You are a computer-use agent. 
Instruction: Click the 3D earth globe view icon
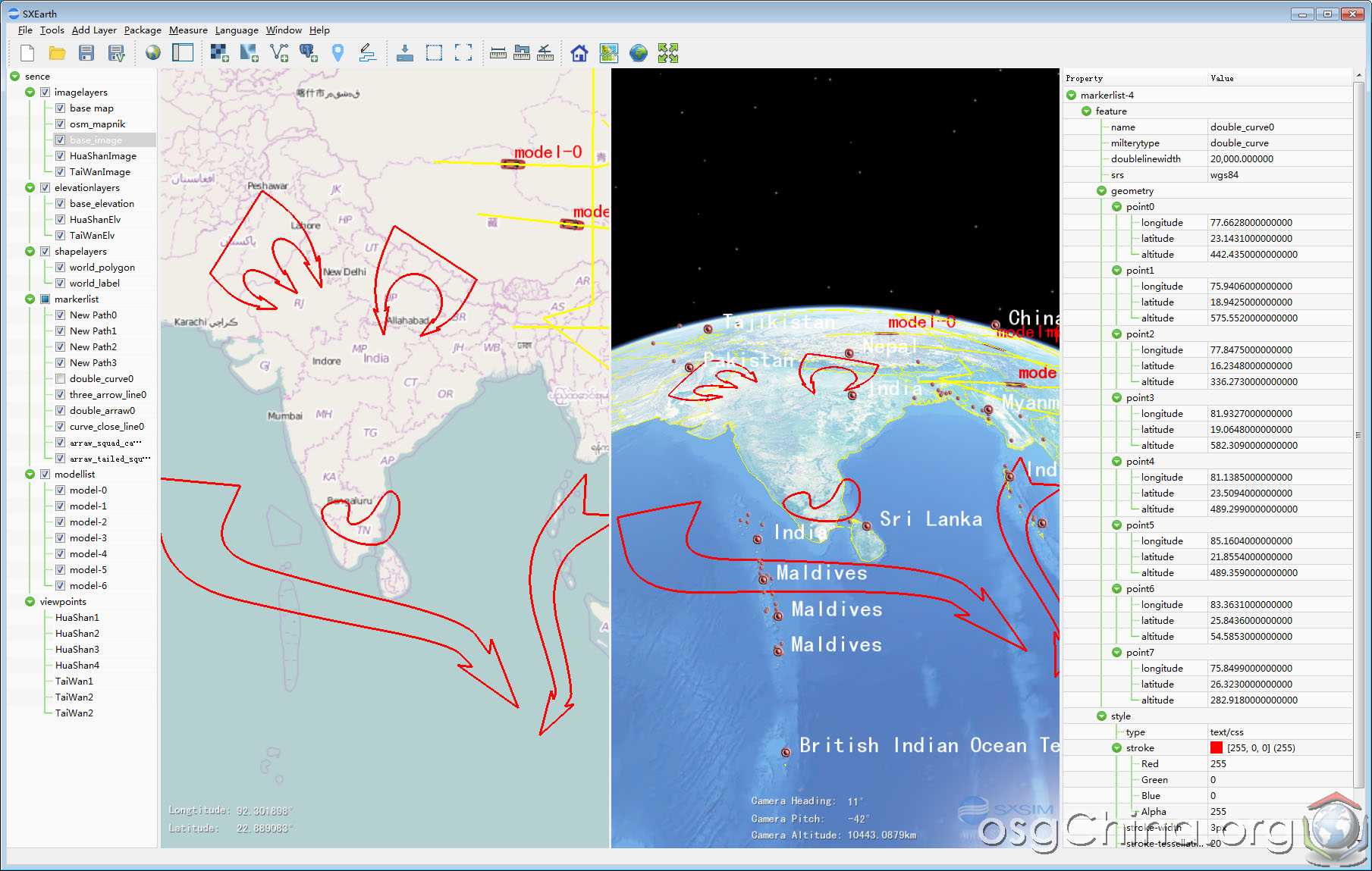click(x=639, y=52)
